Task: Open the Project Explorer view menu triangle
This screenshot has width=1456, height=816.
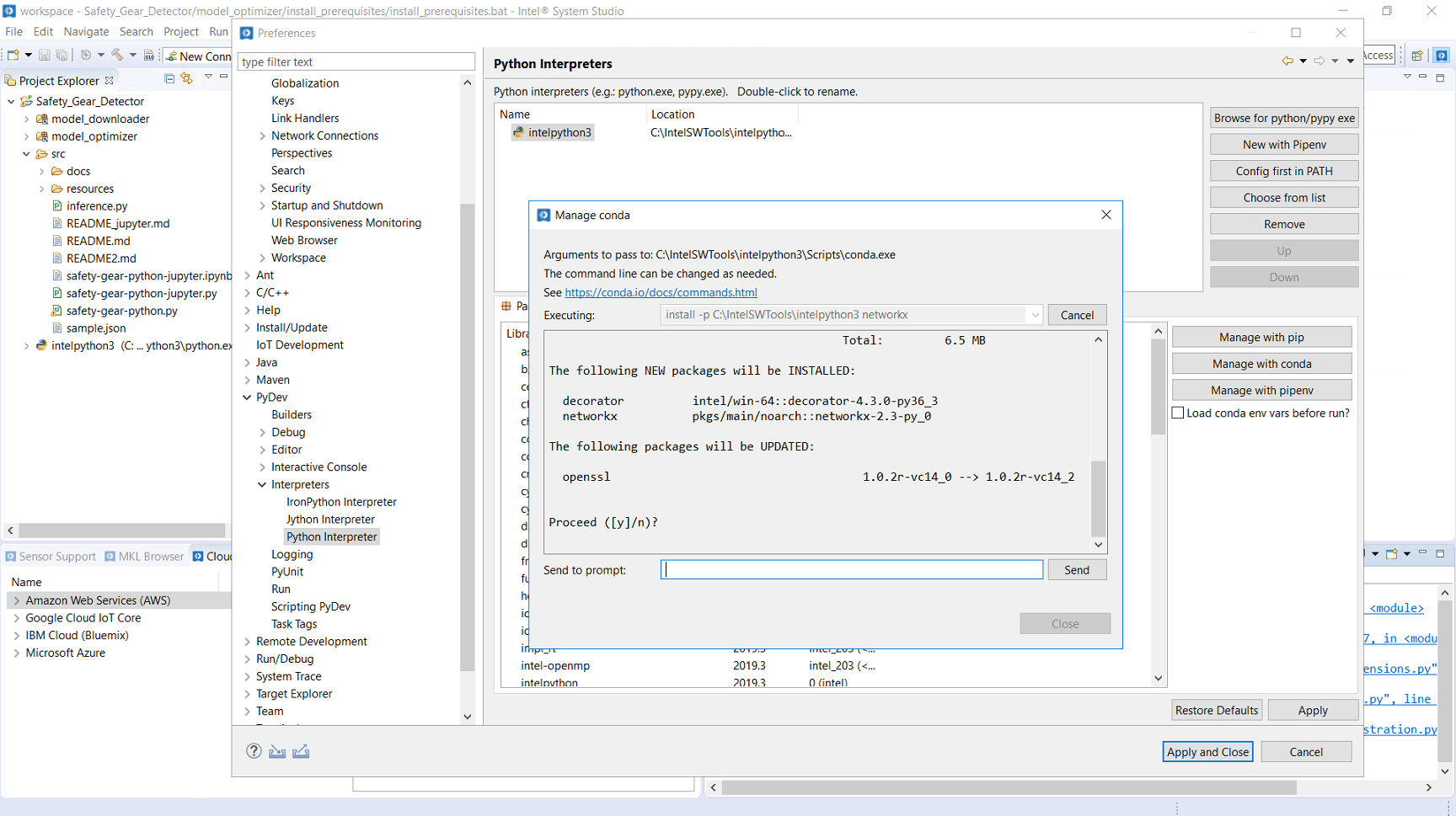Action: coord(208,77)
